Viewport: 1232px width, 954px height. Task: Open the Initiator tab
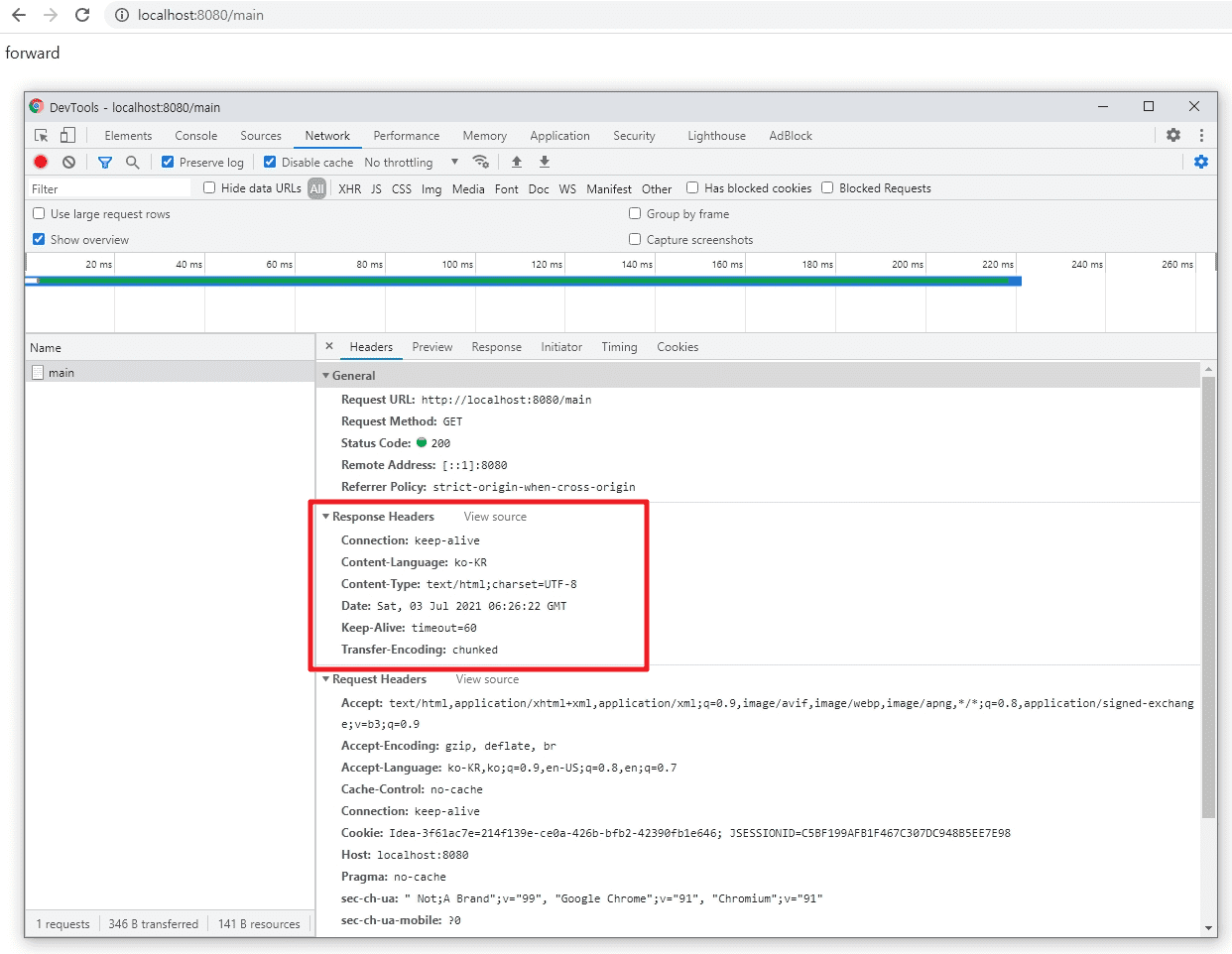tap(561, 347)
